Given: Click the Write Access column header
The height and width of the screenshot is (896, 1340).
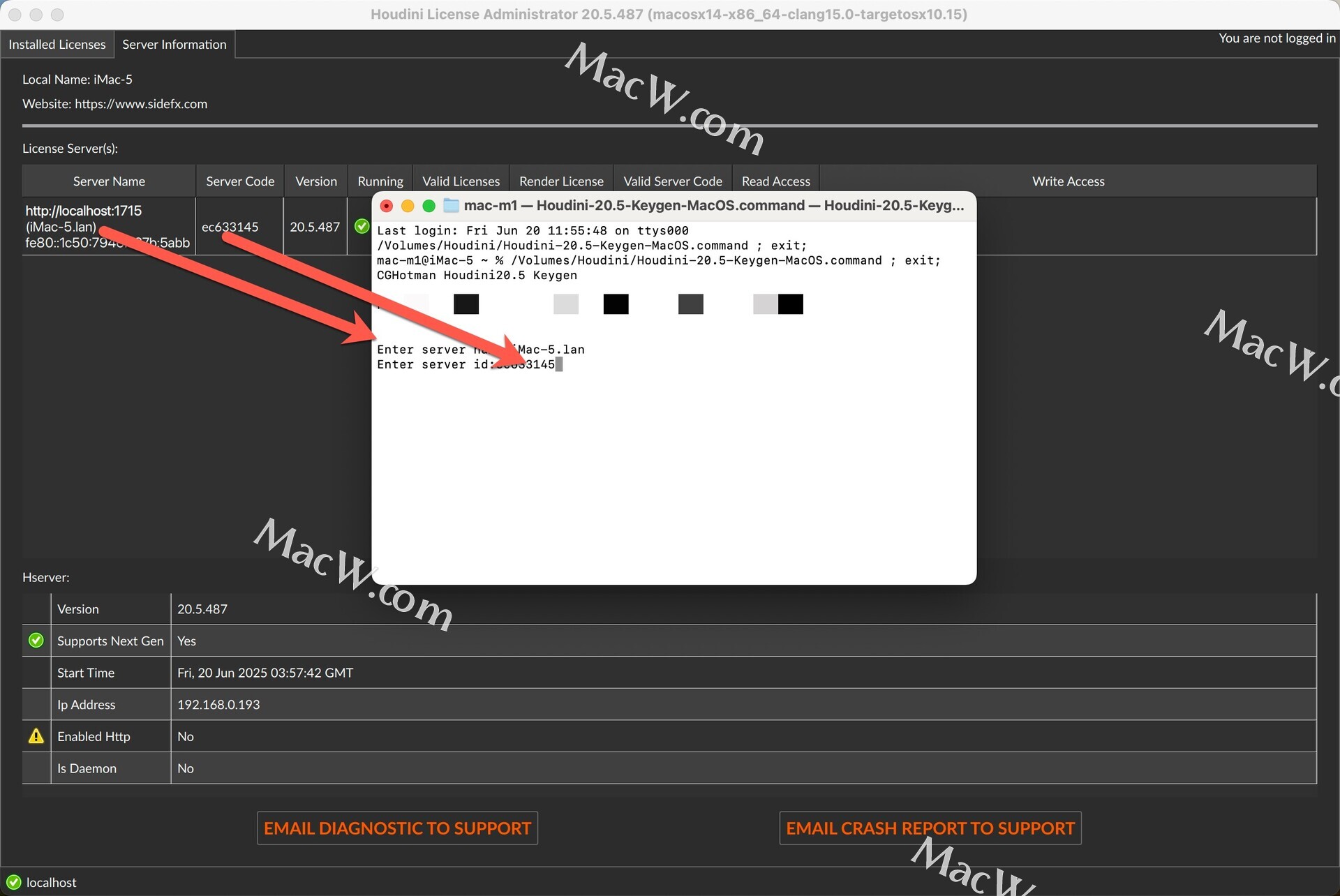Looking at the screenshot, I should coord(1068,181).
